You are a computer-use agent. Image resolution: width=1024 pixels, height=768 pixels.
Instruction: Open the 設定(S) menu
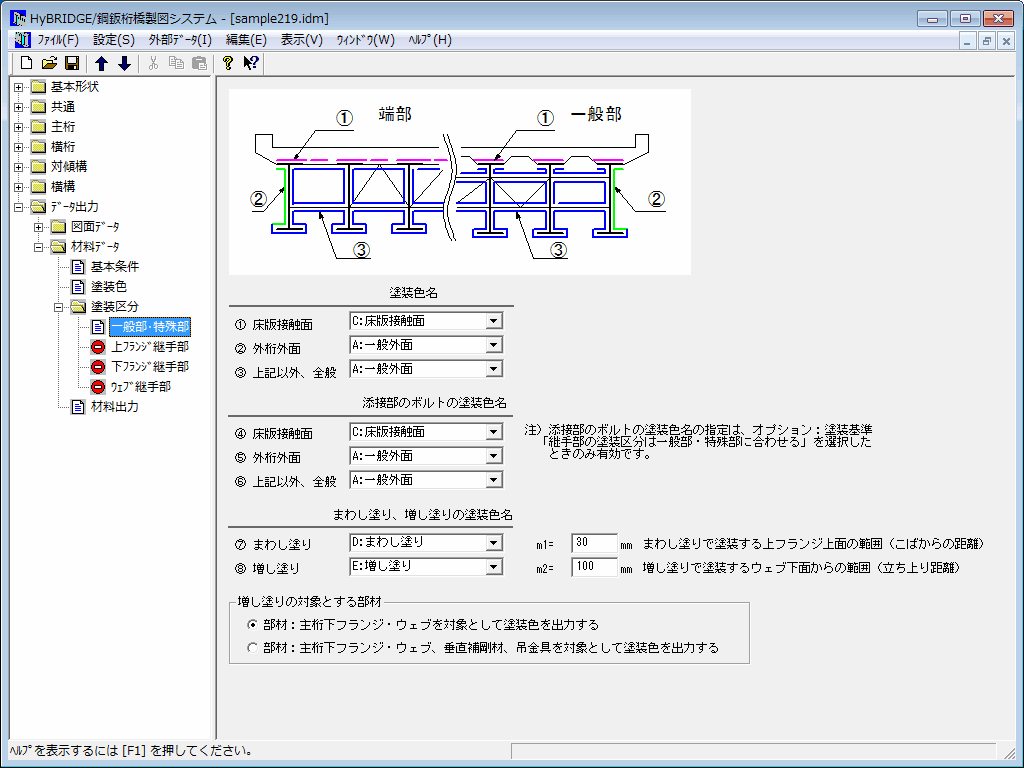tap(113, 40)
